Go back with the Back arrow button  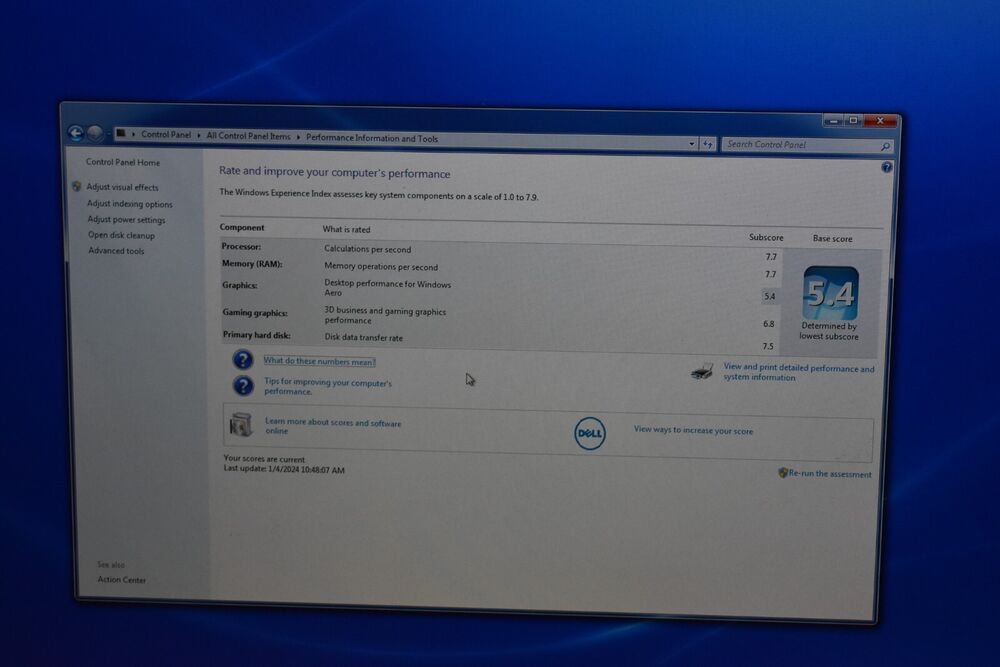tap(75, 133)
